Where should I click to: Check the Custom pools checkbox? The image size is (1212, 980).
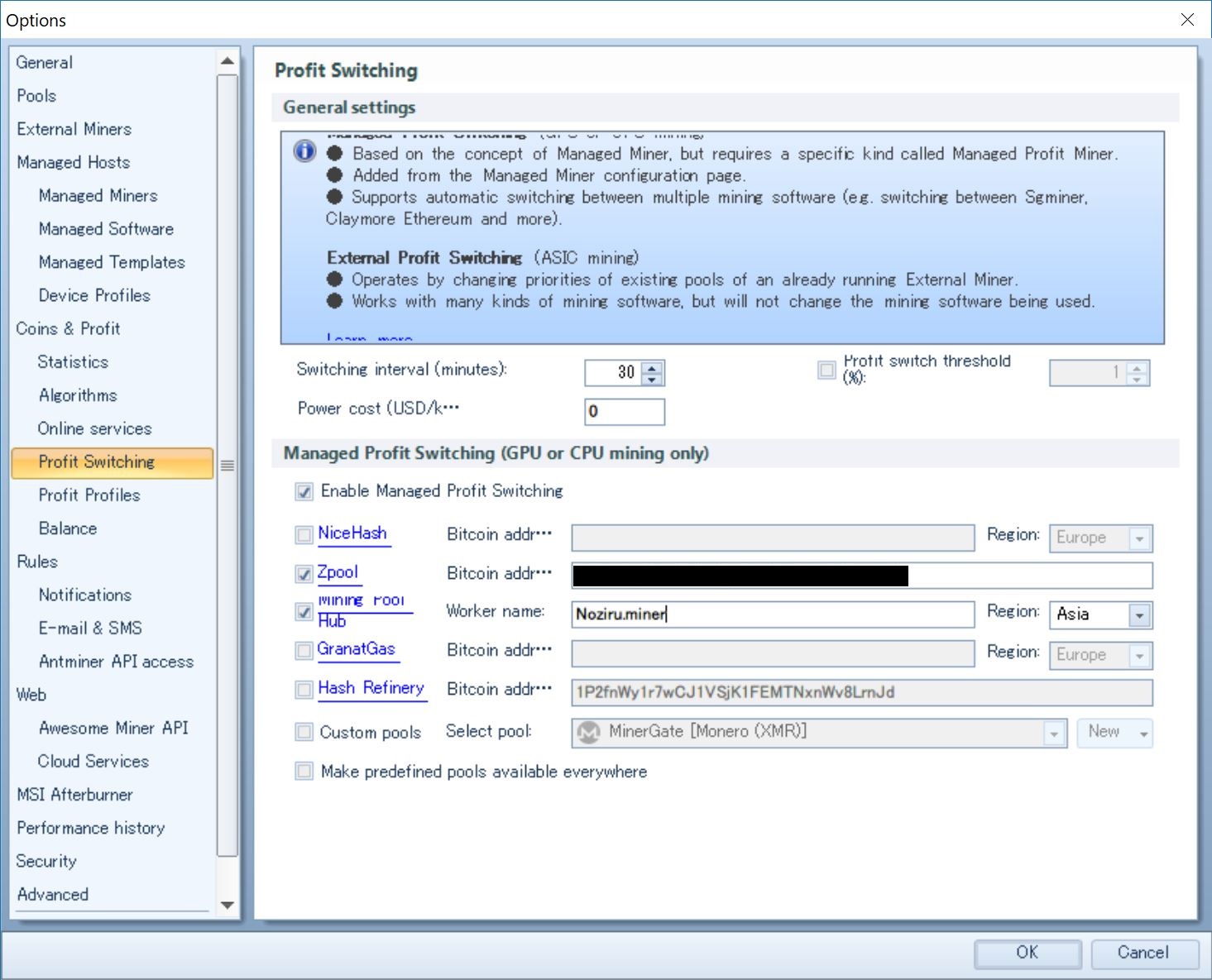pos(304,732)
